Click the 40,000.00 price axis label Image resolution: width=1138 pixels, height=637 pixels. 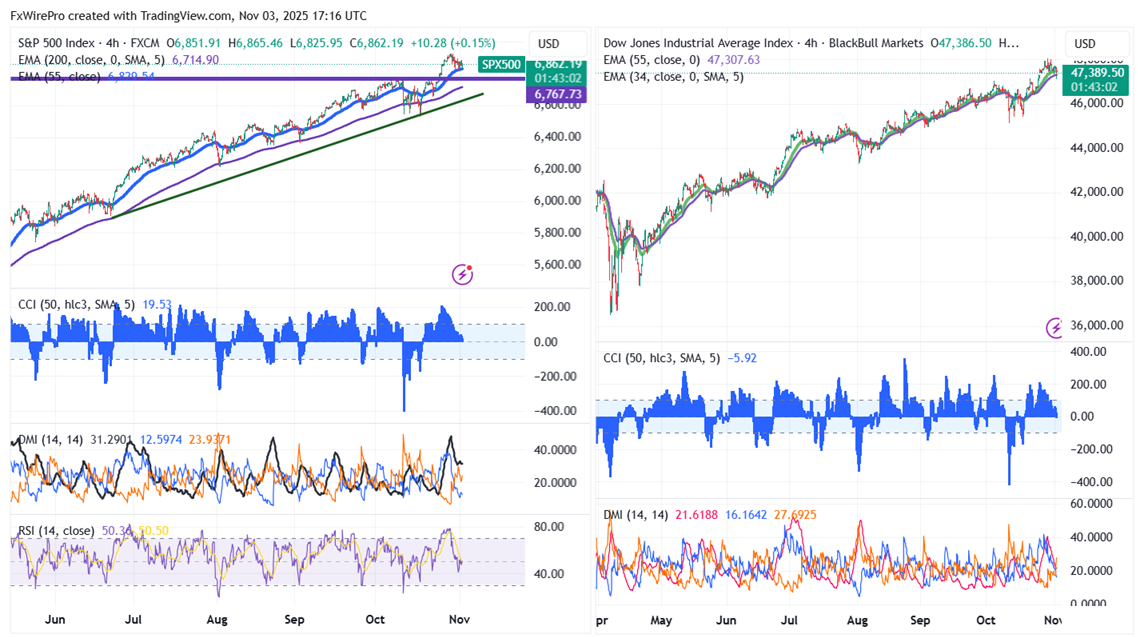click(x=1097, y=236)
